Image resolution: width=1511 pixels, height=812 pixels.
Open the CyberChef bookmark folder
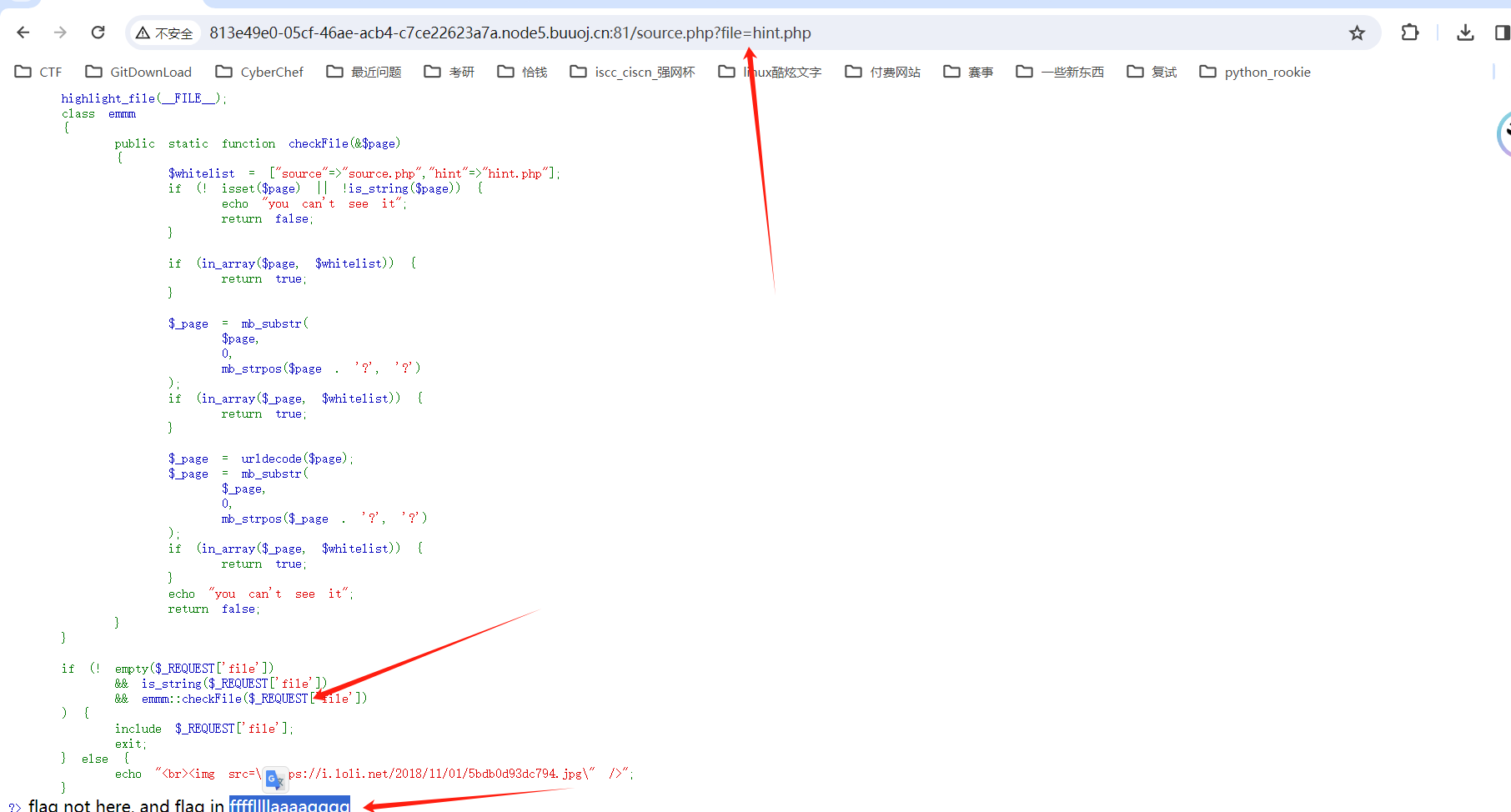click(x=259, y=72)
